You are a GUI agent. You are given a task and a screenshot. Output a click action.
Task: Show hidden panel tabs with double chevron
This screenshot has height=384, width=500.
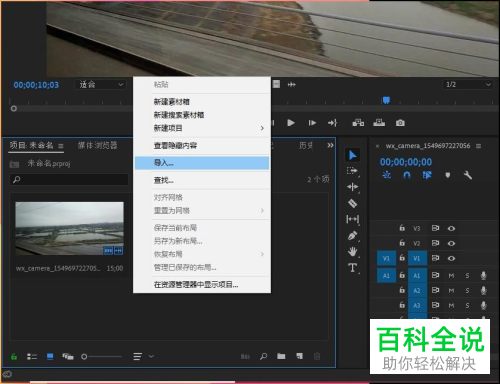click(x=330, y=145)
